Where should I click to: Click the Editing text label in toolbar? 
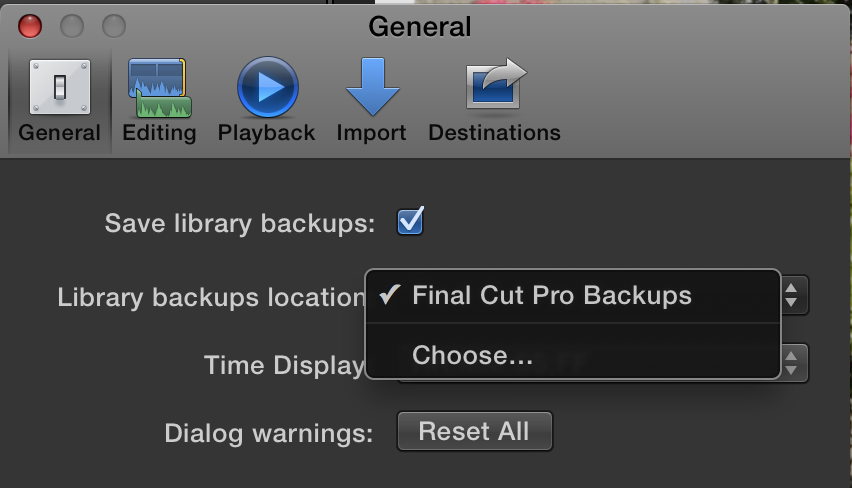point(159,133)
